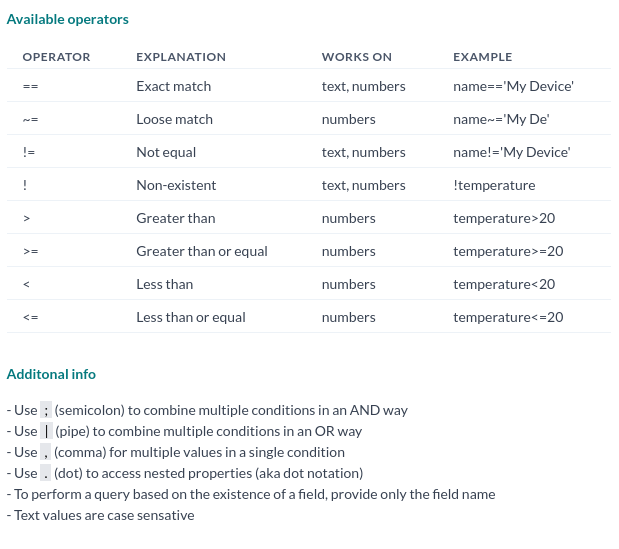Select the "Non-existent" explanation cell
The width and height of the screenshot is (619, 549).
[x=176, y=185]
